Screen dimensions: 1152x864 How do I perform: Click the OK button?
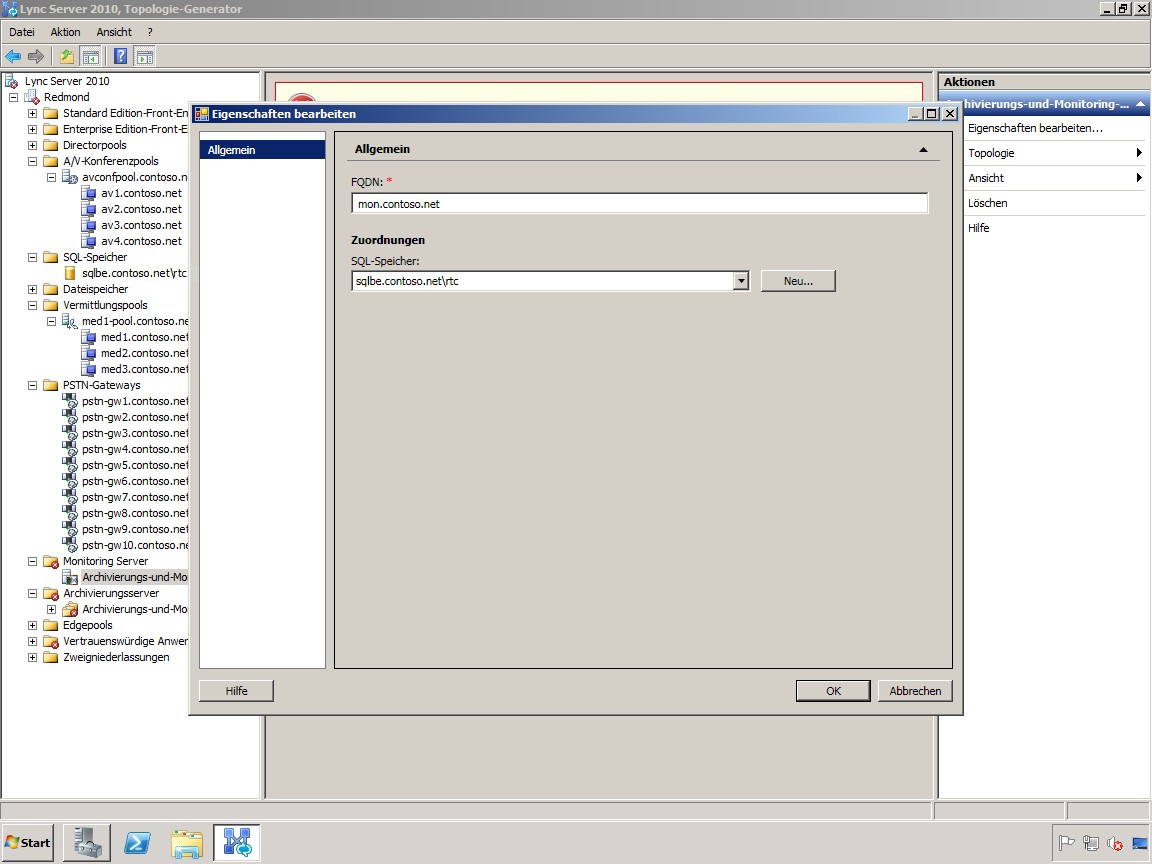pos(833,691)
